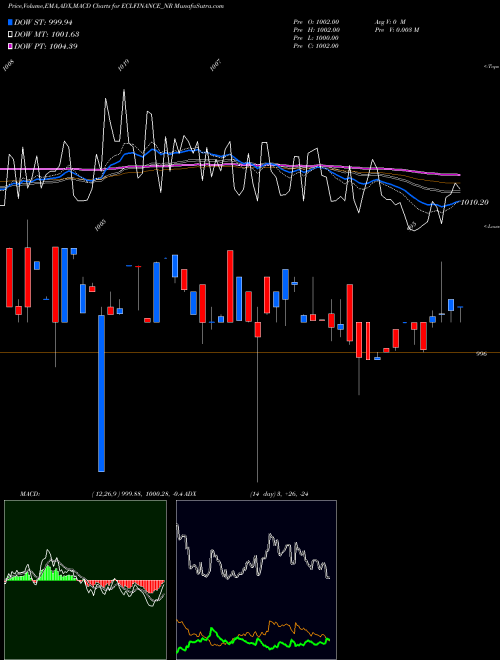Click the 'Pre H: 1002.00' value
Image resolution: width=500 pixels, height=660 pixels.
[x=316, y=30]
